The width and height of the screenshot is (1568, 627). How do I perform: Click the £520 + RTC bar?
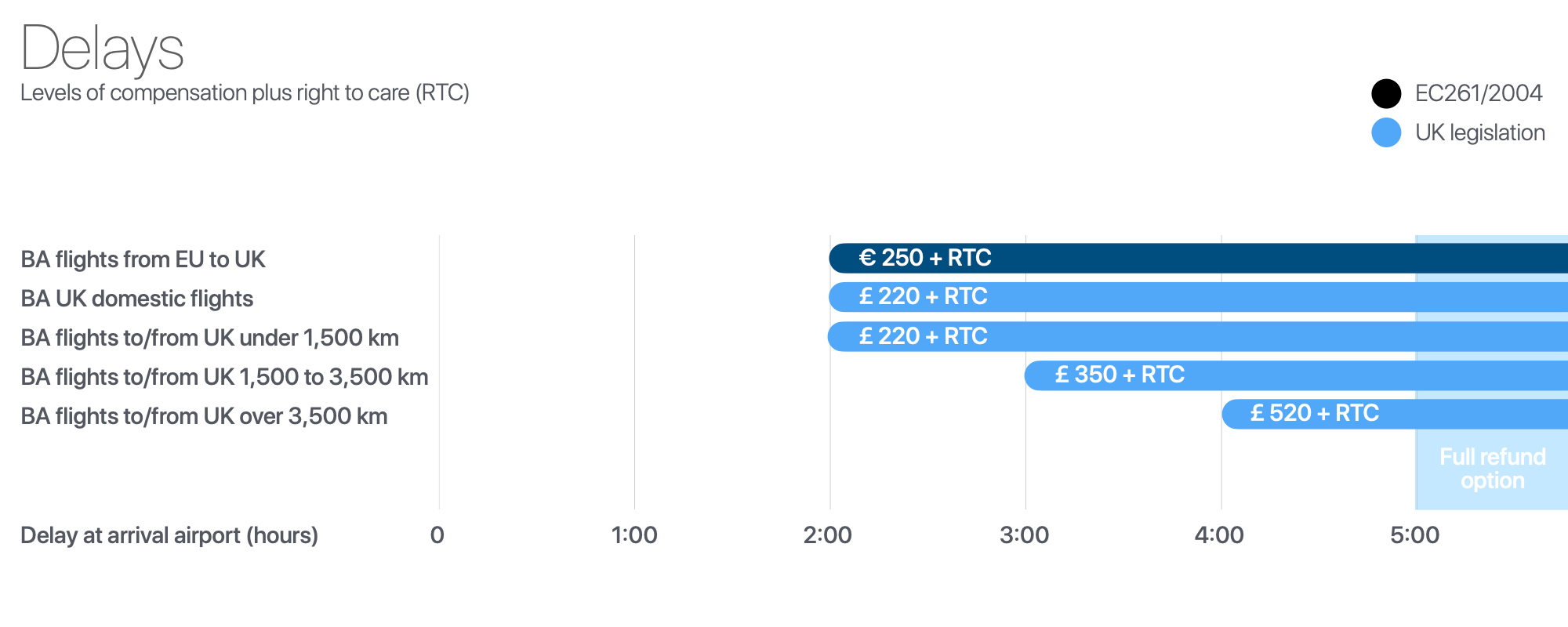click(1394, 414)
